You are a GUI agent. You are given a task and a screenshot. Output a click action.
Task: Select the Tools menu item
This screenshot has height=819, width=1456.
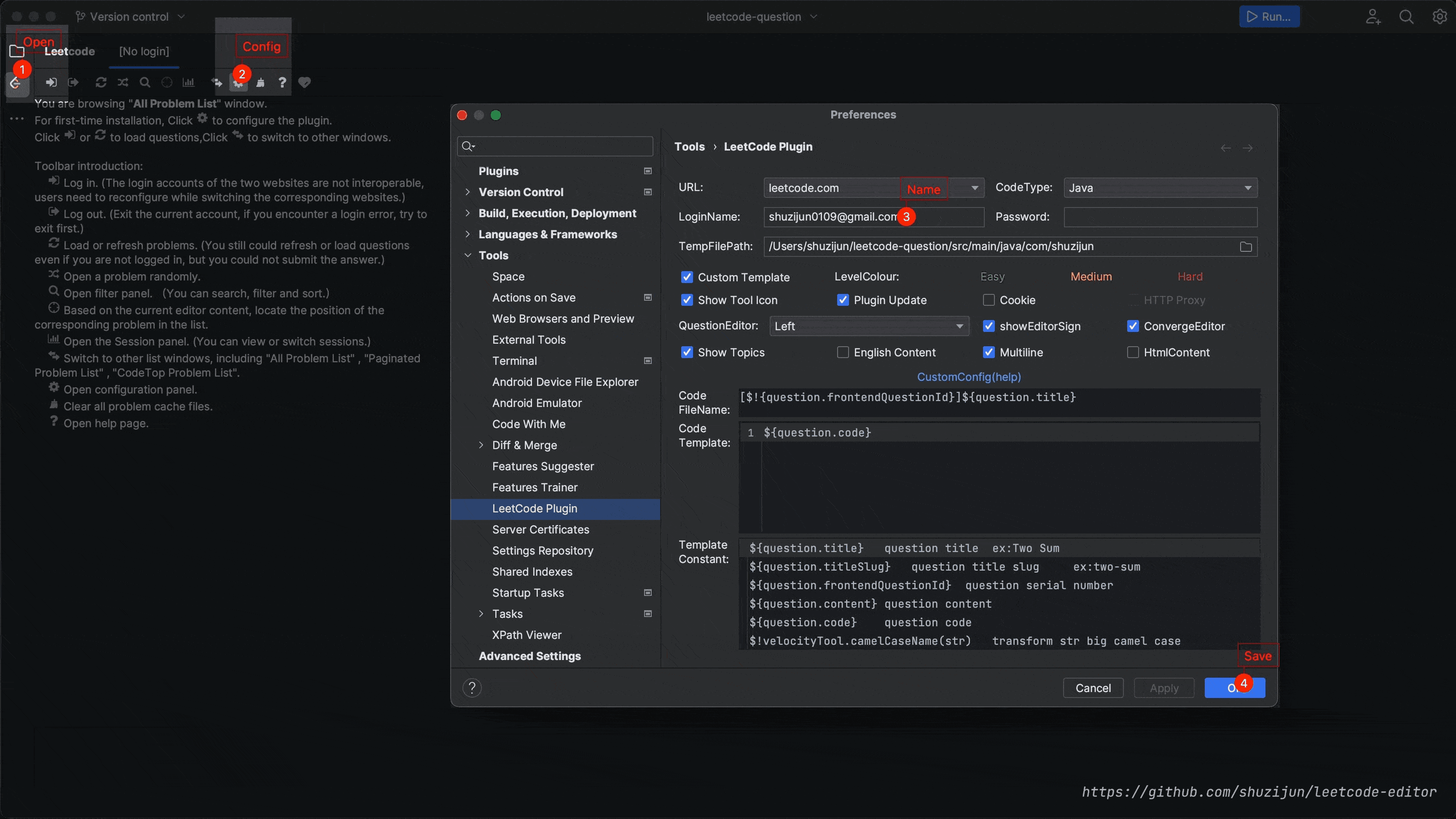[x=493, y=255]
